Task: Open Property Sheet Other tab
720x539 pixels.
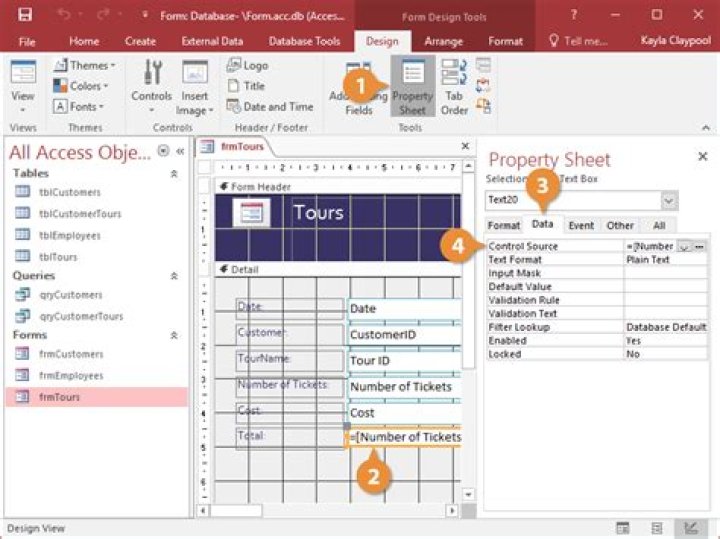Action: tap(620, 225)
